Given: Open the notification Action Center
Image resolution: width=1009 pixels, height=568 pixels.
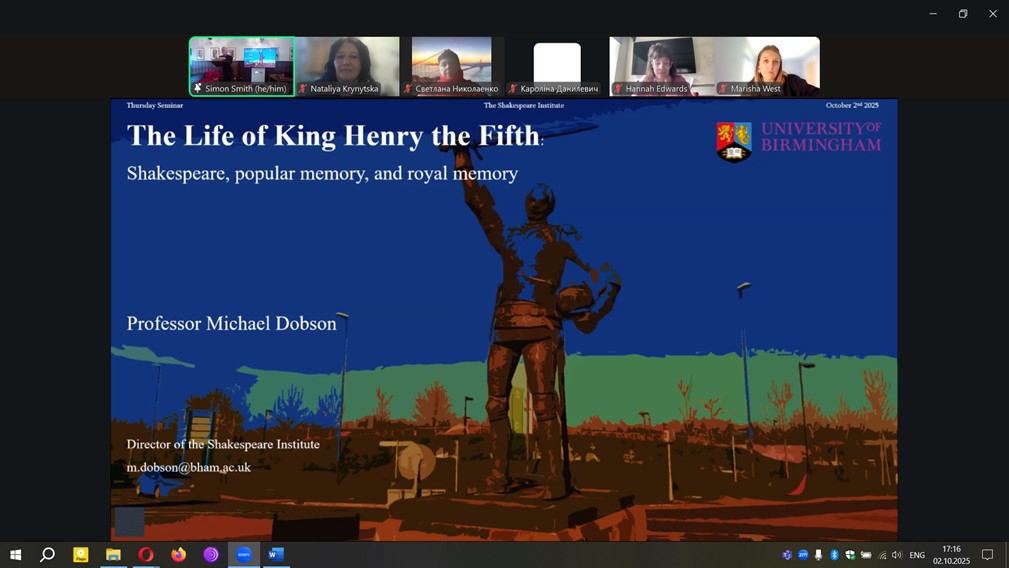Looking at the screenshot, I should (987, 555).
